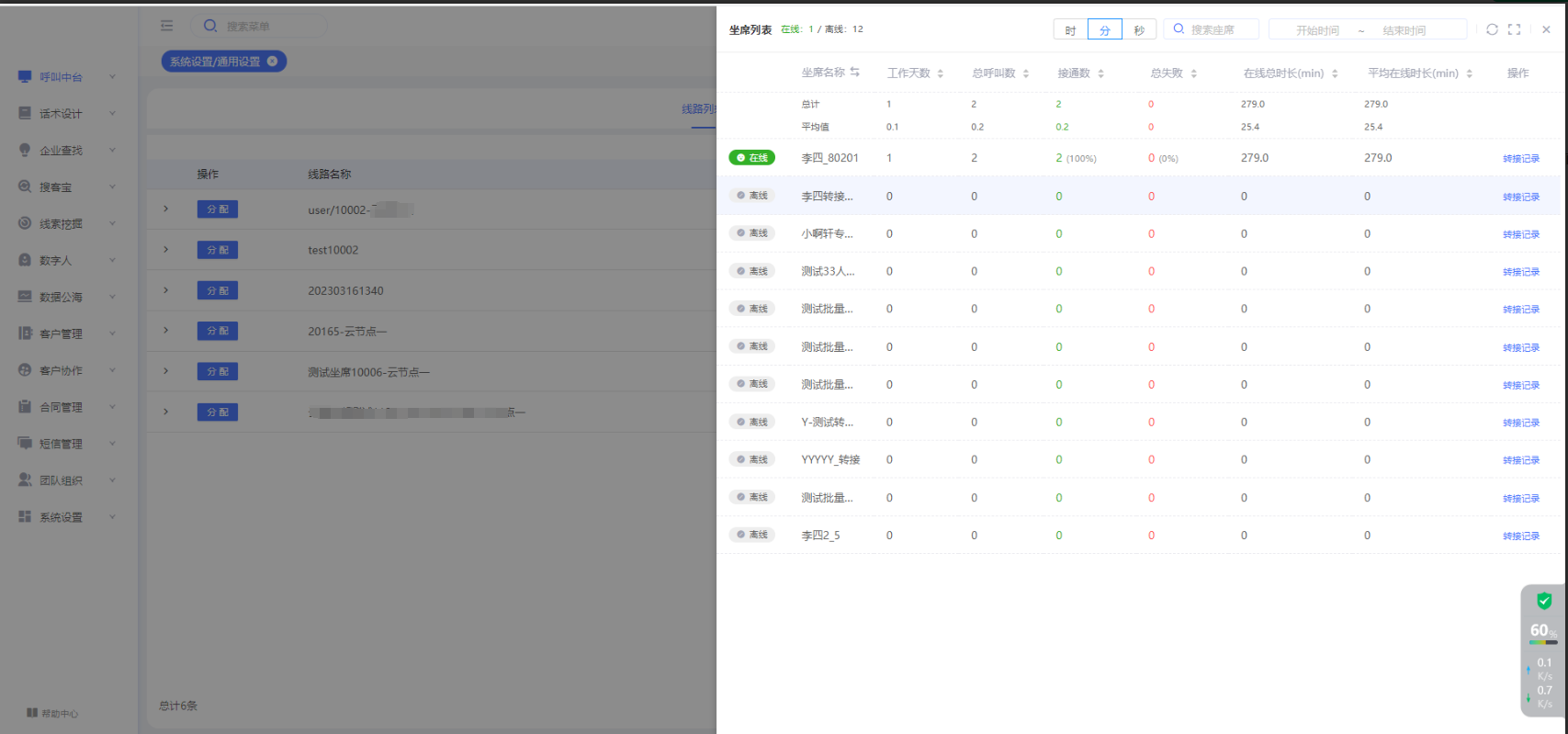Open the 系统设置 sidebar menu

[61, 517]
